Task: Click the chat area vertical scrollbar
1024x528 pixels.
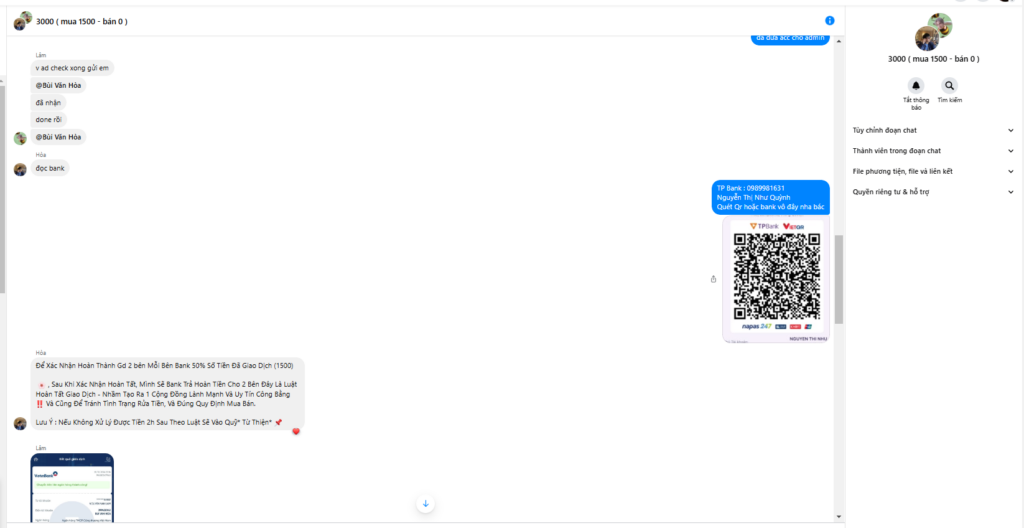Action: click(839, 279)
